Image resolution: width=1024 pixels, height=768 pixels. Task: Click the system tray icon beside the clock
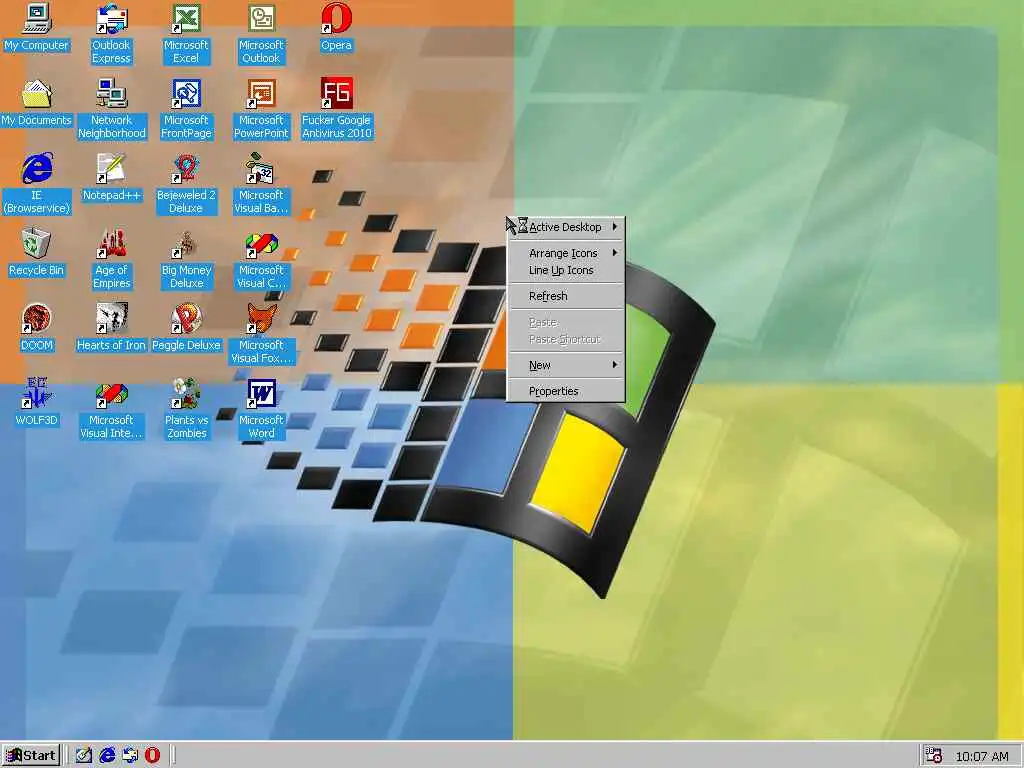point(934,756)
